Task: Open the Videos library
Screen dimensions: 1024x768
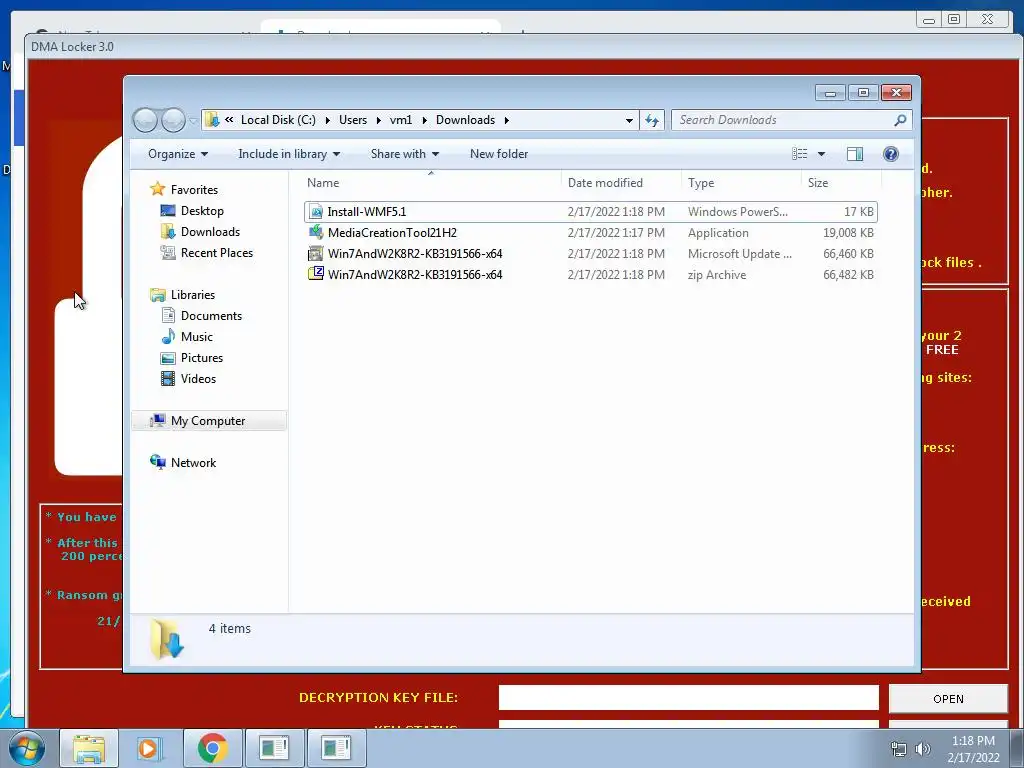Action: [x=198, y=379]
